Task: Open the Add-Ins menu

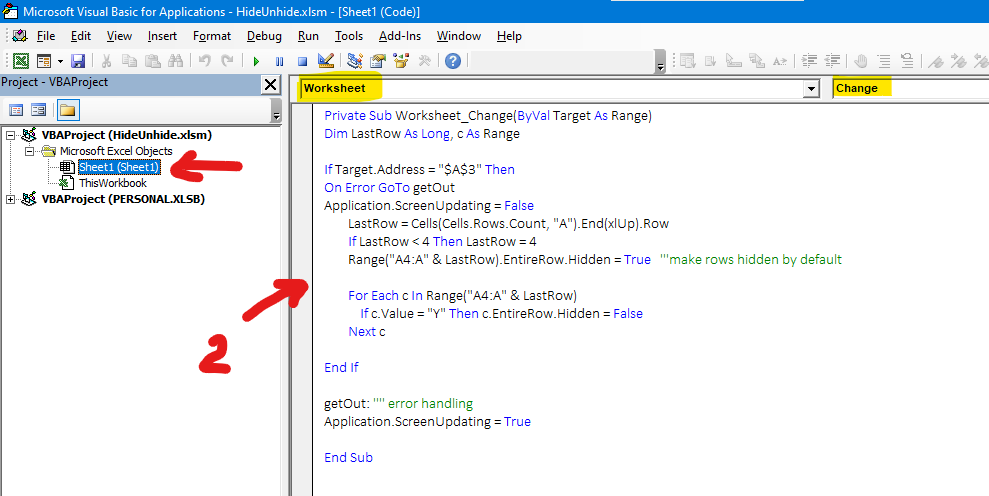Action: click(400, 36)
